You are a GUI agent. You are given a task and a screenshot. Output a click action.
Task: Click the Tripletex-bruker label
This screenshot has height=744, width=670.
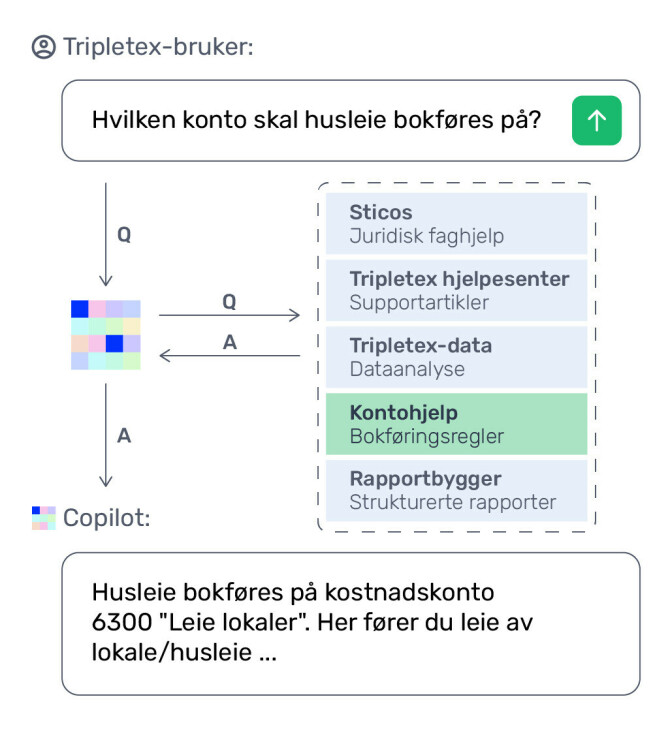coord(157,47)
